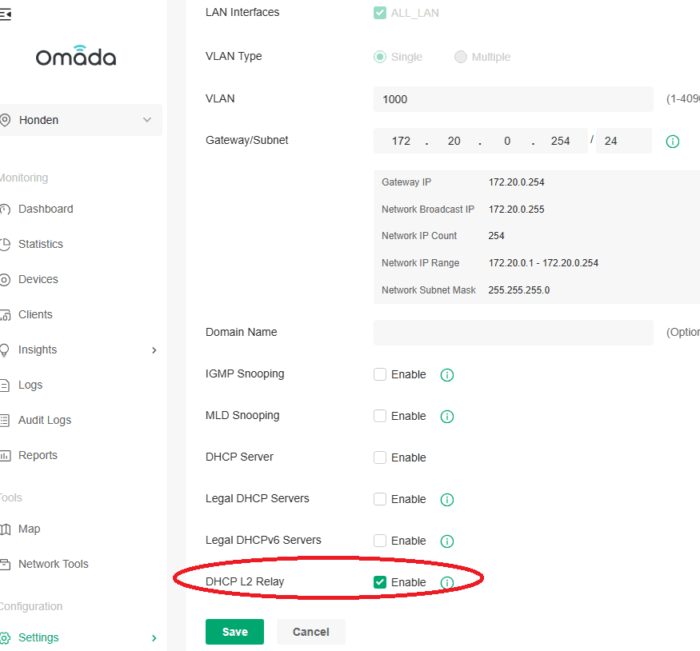
Task: Click the green Save button
Action: coord(234,632)
